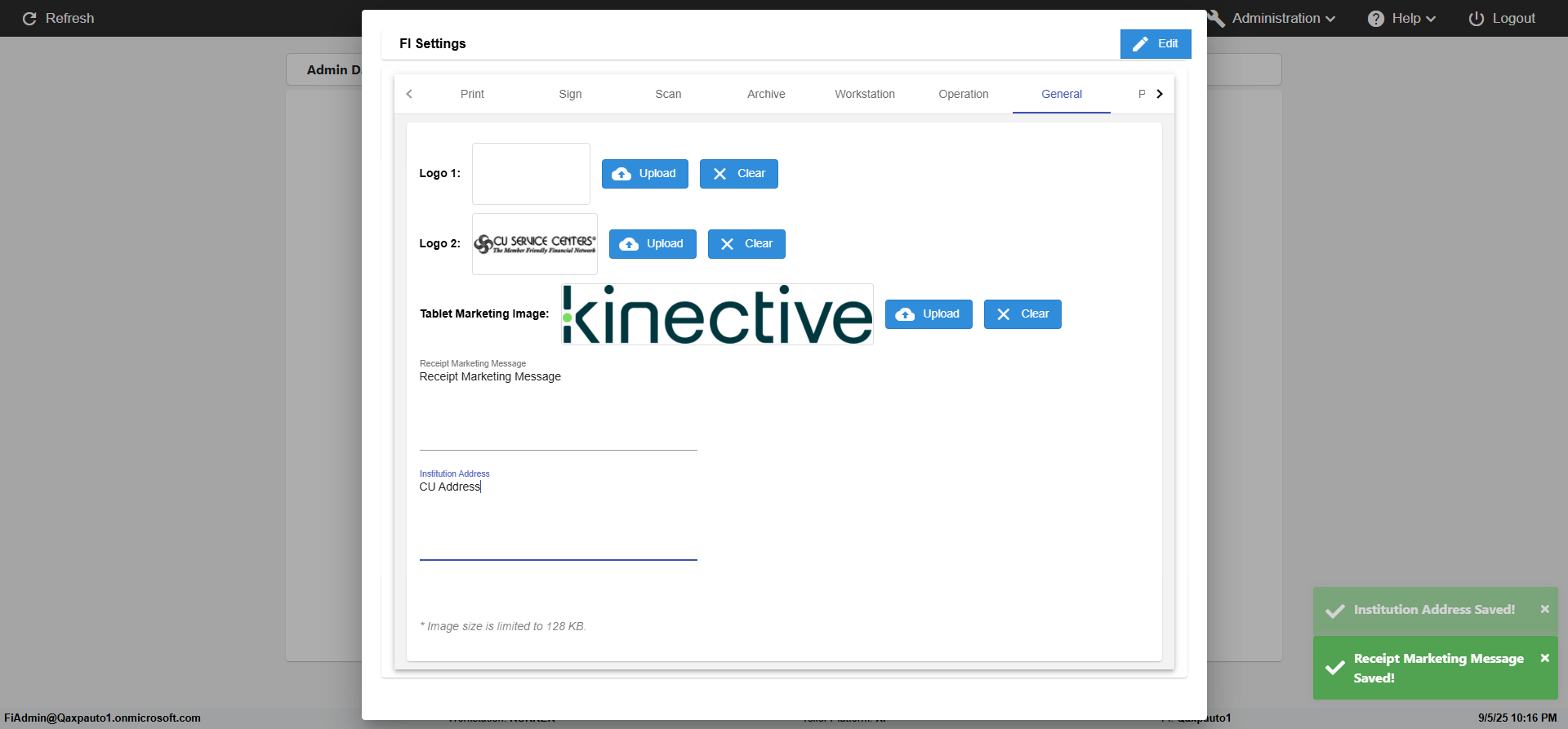Click cloud upload icon for Tablet Marketing Image
1568x729 pixels.
click(905, 314)
